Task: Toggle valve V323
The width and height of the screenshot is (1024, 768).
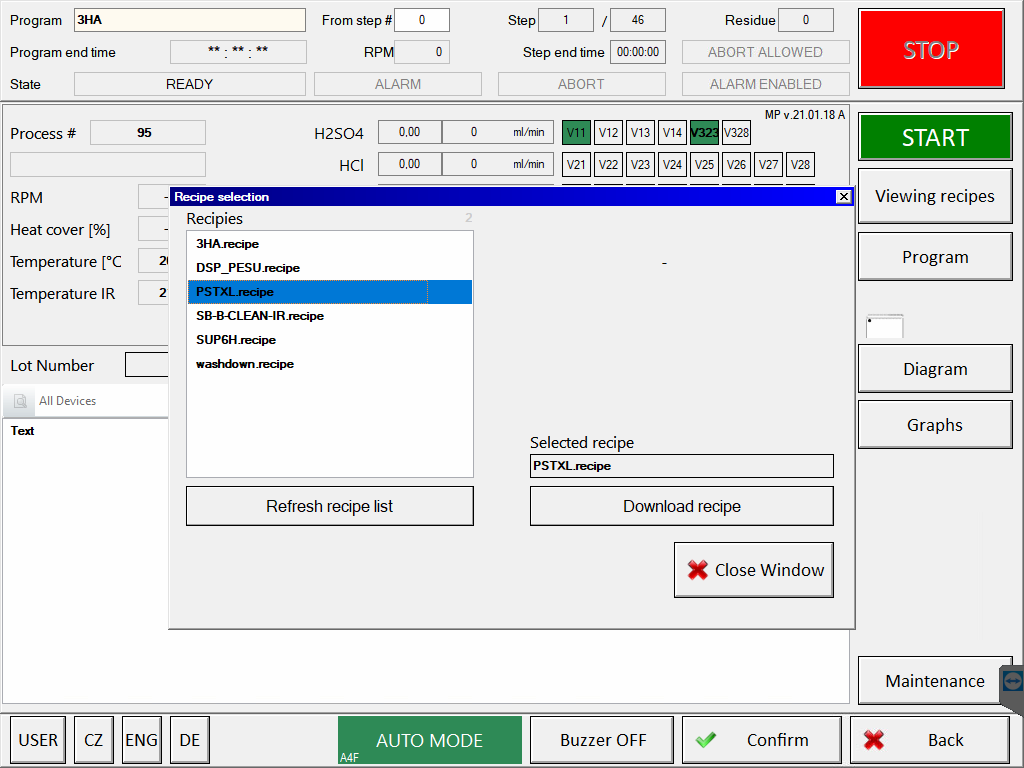Action: click(x=704, y=133)
